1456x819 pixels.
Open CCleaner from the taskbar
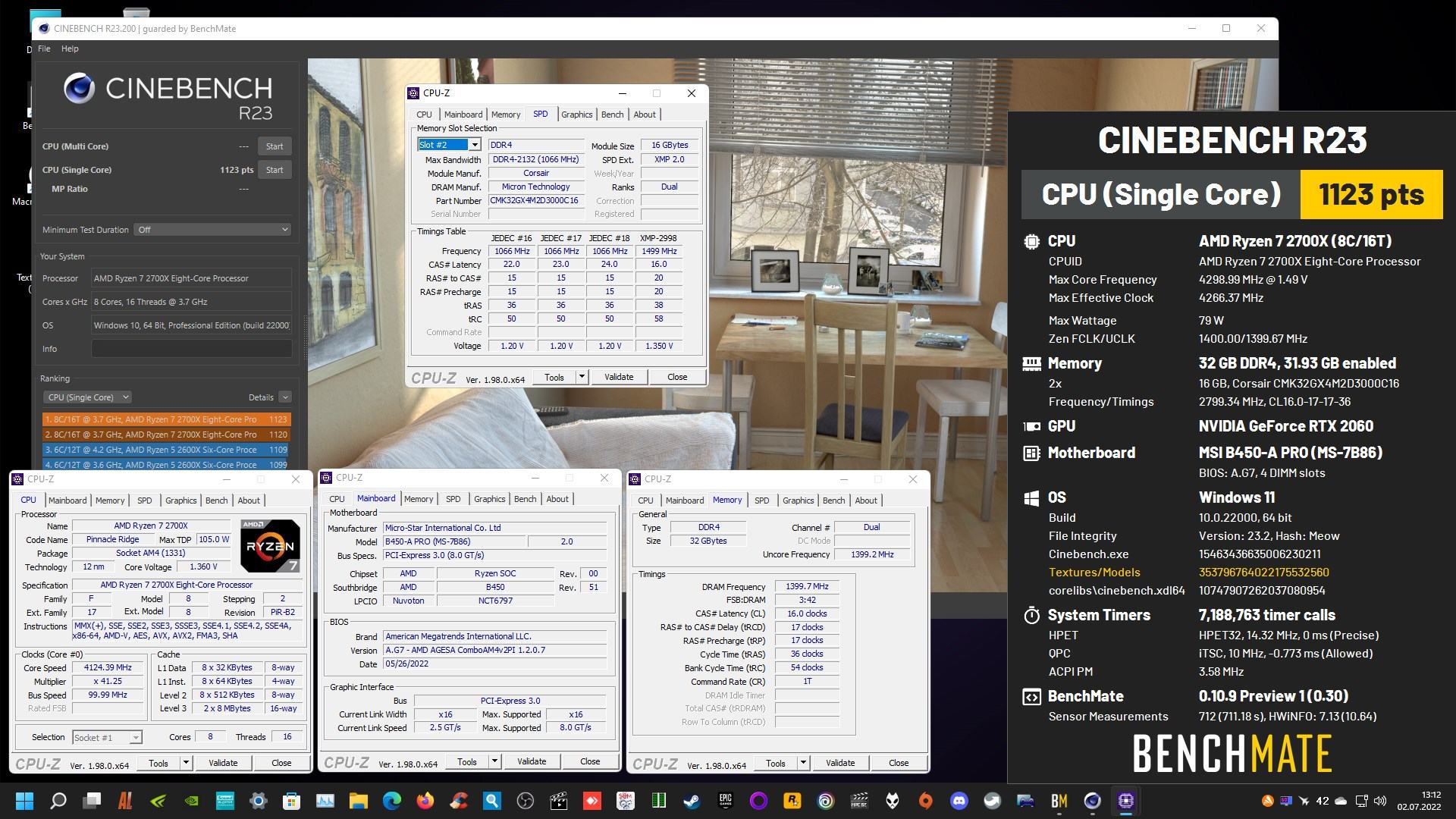pyautogui.click(x=459, y=801)
